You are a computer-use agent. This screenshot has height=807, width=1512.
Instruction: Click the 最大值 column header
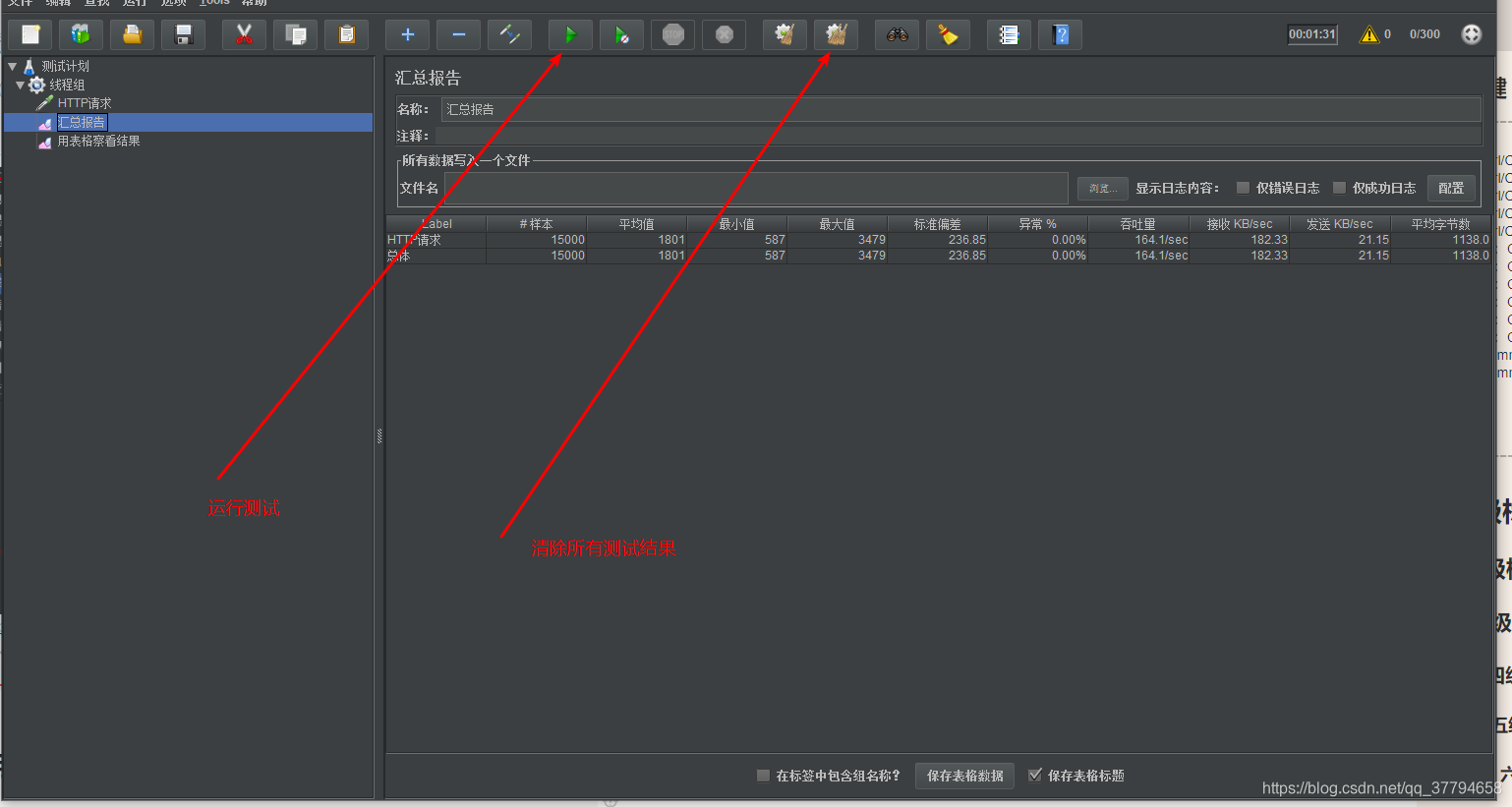(838, 224)
